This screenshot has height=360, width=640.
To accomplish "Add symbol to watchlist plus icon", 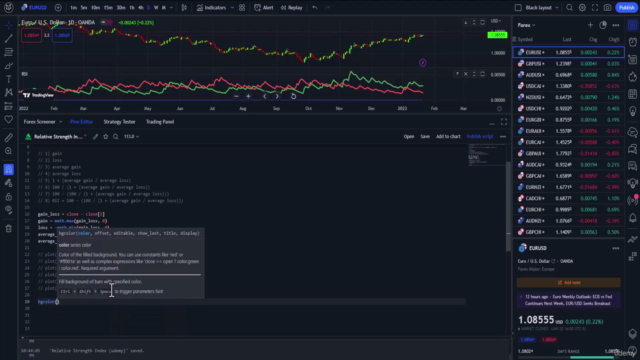I will click(x=590, y=25).
